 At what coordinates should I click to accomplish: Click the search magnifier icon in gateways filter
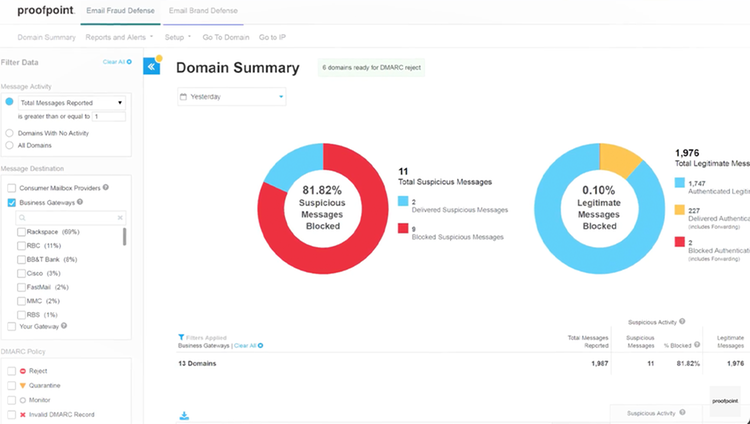22,218
